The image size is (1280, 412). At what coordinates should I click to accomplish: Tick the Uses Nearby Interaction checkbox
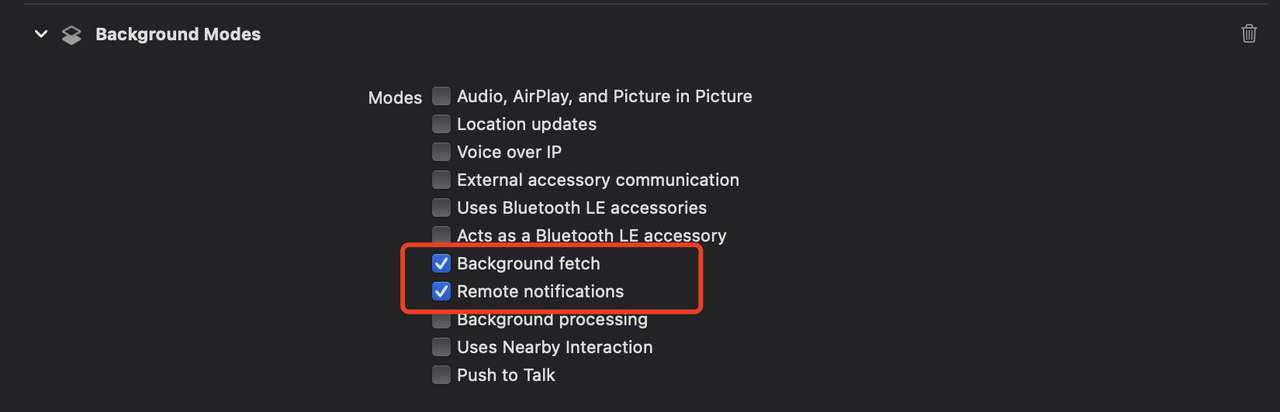pos(441,347)
